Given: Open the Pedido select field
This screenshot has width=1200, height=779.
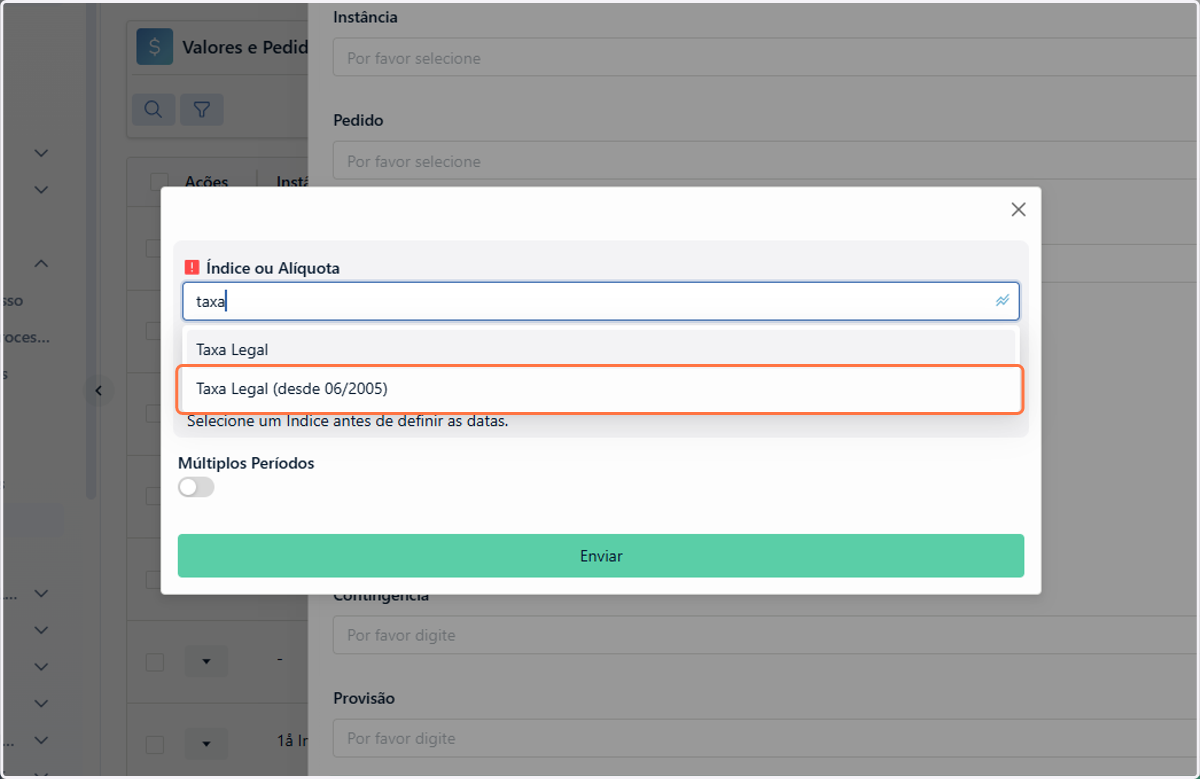Looking at the screenshot, I should click(766, 161).
